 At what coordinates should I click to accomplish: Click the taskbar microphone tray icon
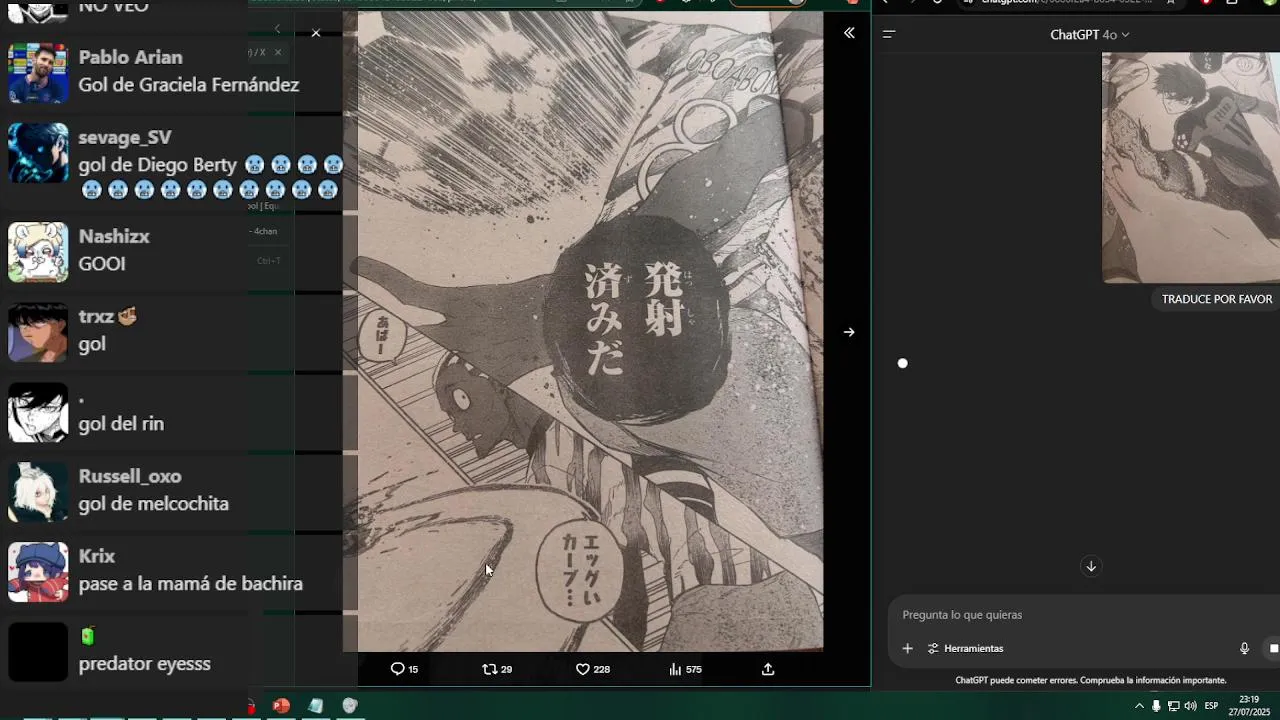(x=1156, y=706)
